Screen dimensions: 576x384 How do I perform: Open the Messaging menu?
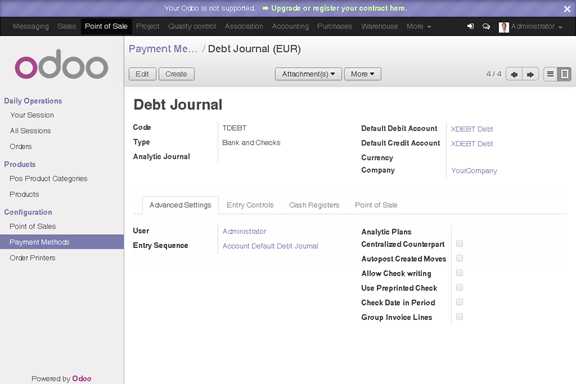(x=30, y=26)
